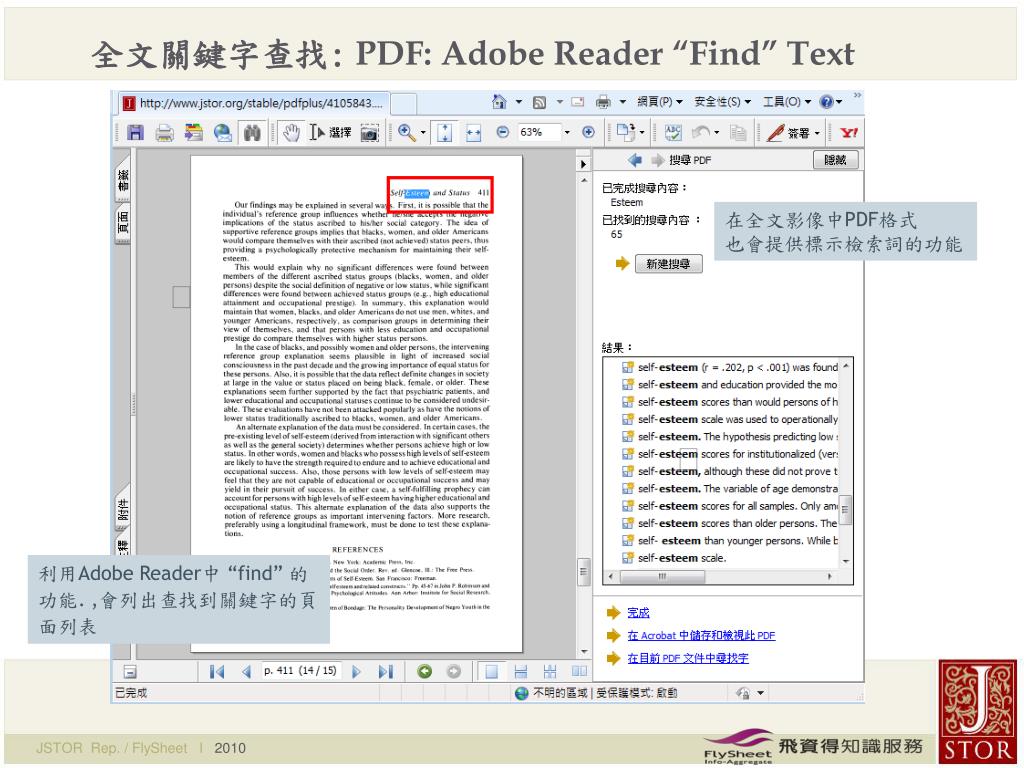
Task: Open the 網頁(P) menu
Action: [660, 102]
